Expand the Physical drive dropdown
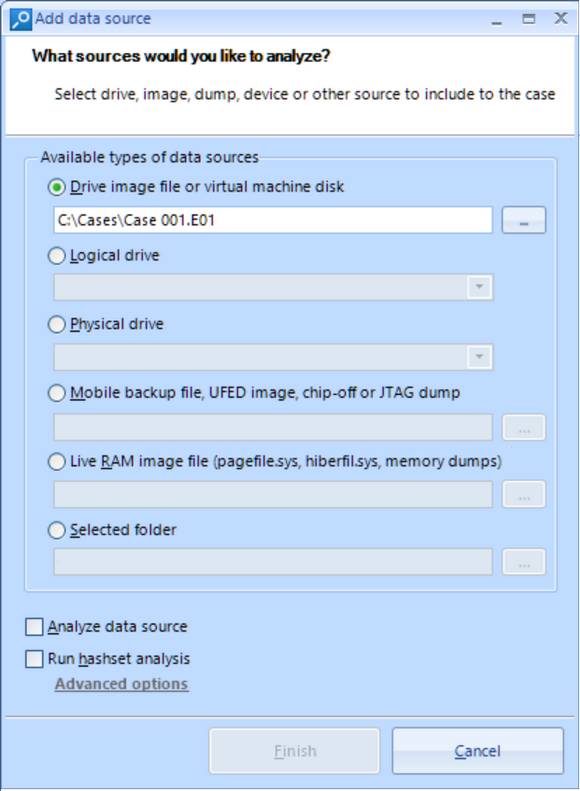Image resolution: width=580 pixels, height=791 pixels. 479,357
